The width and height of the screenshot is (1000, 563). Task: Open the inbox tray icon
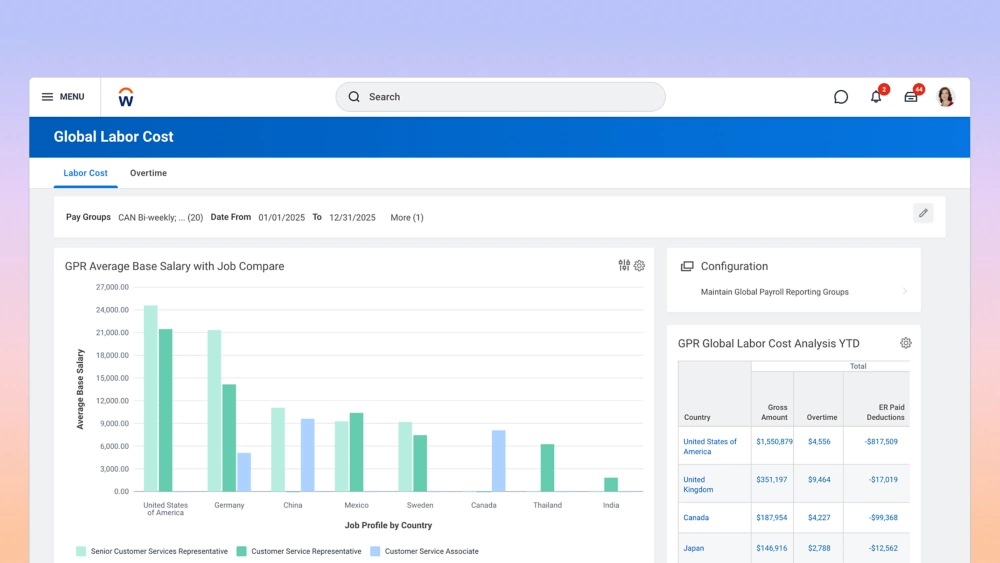click(x=911, y=97)
